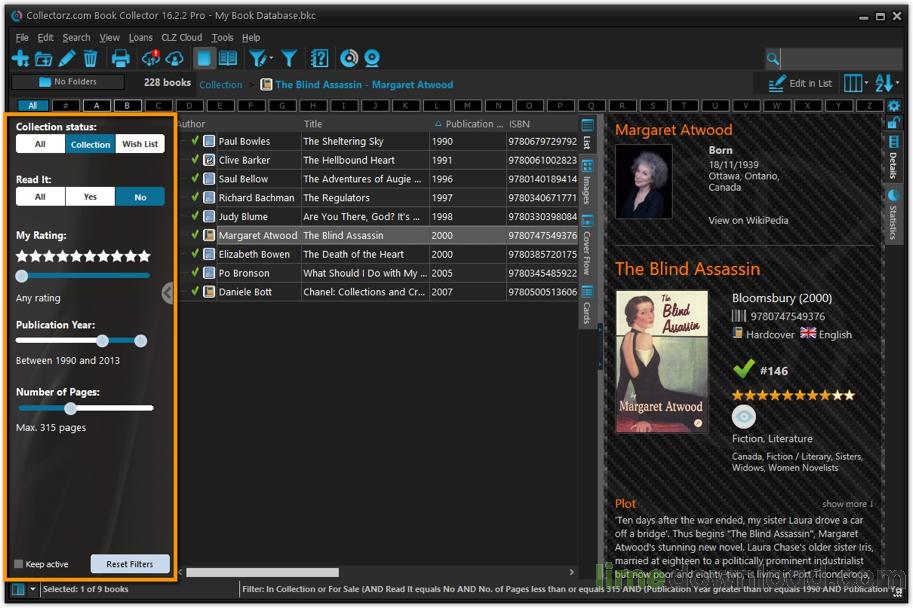Viewport: 913px width, 608px height.
Task: Set Read It filter to All
Action: pos(40,197)
